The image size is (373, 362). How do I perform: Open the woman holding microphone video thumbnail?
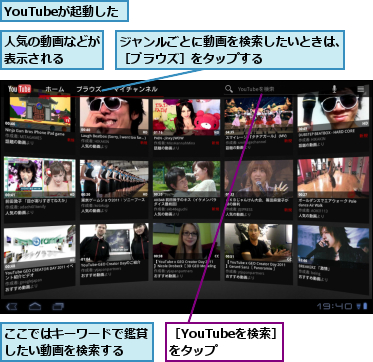(x=259, y=179)
